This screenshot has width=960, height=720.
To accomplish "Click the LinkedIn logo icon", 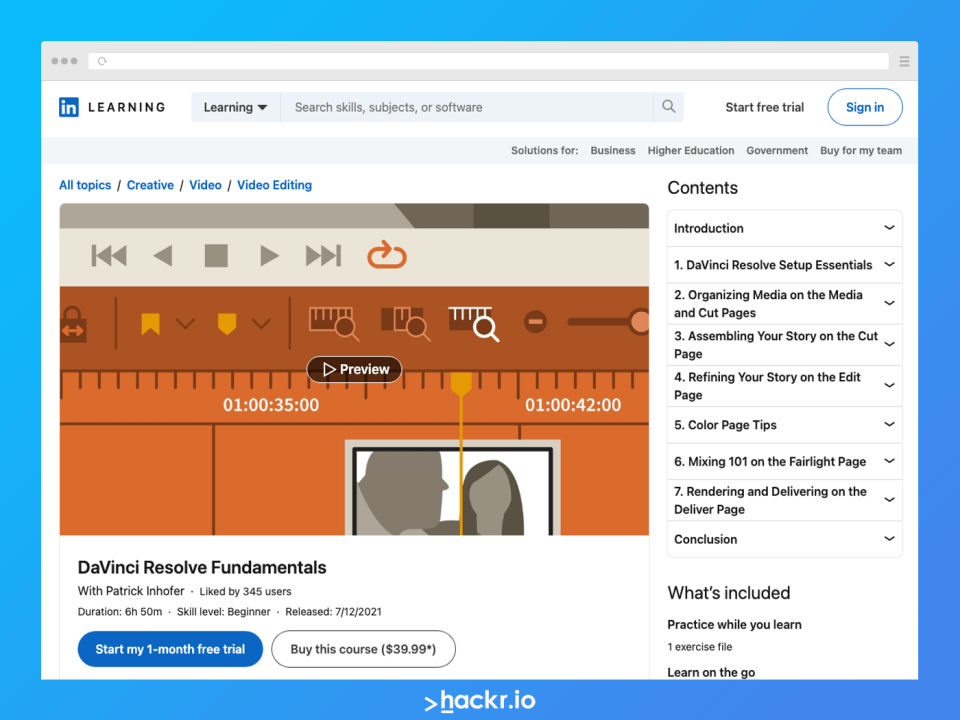I will point(69,107).
